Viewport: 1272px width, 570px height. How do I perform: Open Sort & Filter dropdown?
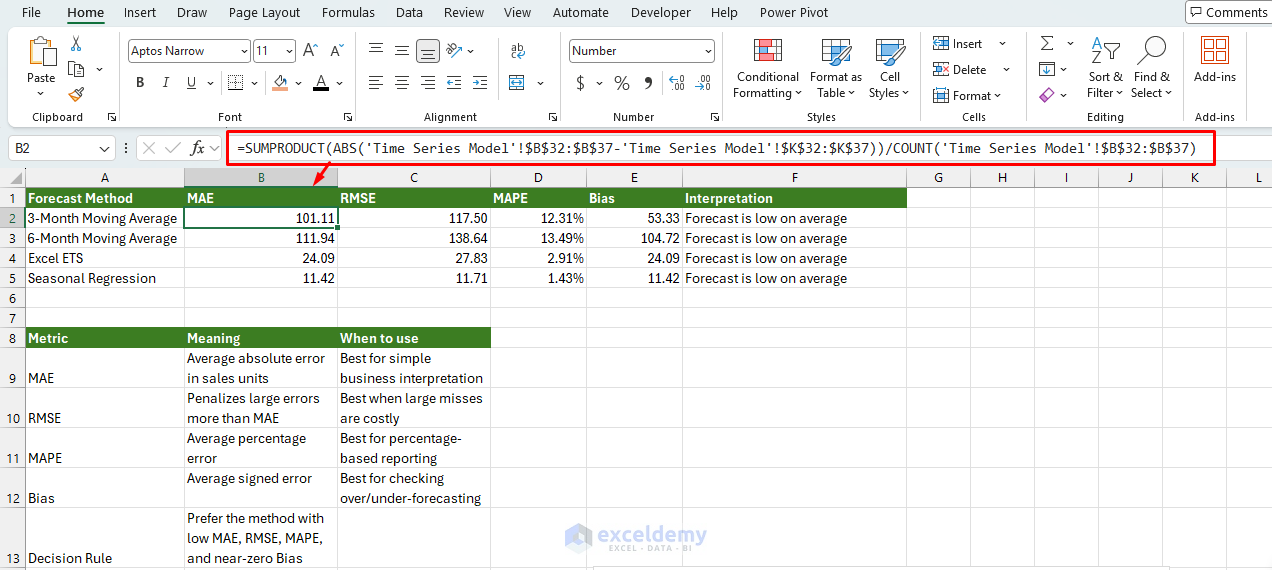pyautogui.click(x=1105, y=67)
